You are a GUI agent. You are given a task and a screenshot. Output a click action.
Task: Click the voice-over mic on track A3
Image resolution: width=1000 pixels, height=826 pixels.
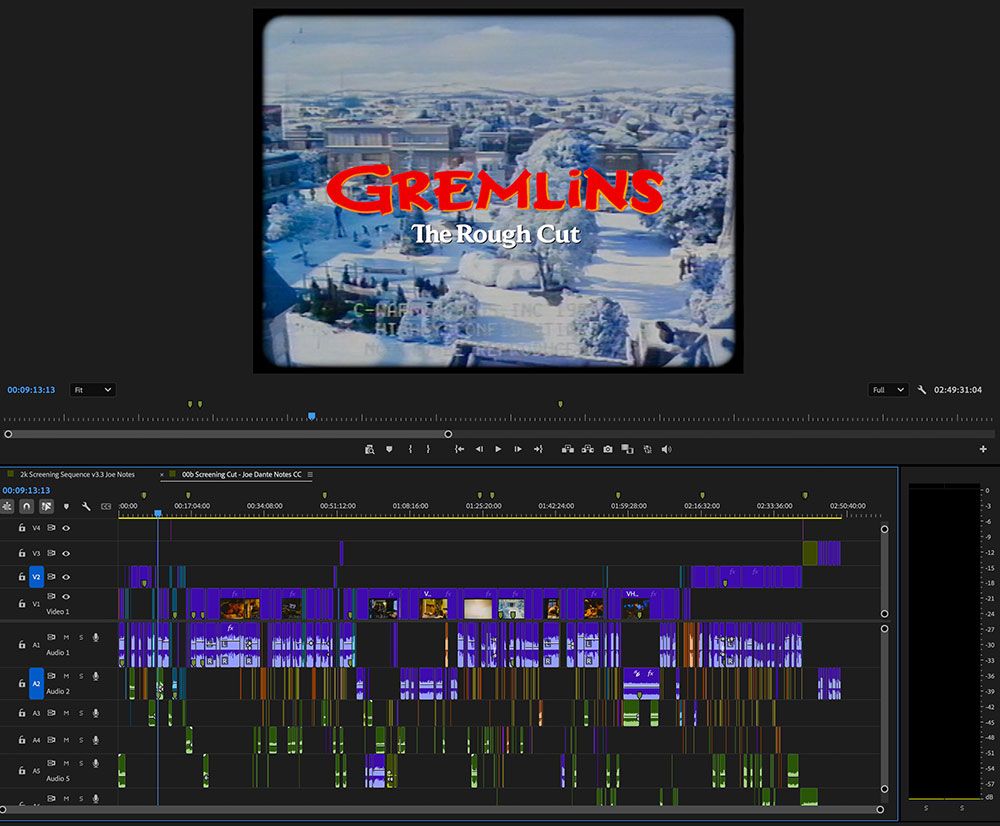pyautogui.click(x=96, y=713)
